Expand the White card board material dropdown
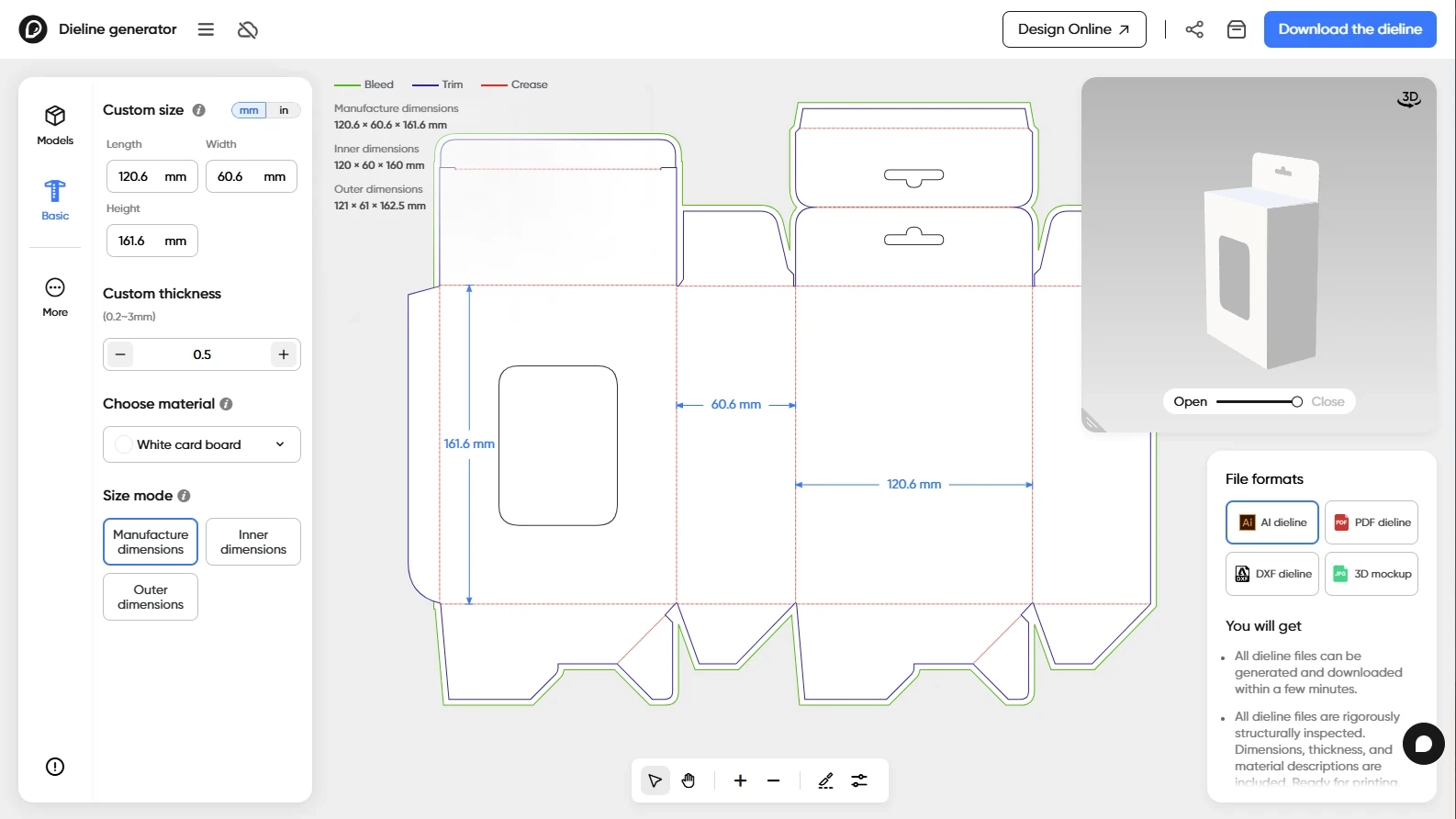This screenshot has width=1456, height=819. click(202, 444)
